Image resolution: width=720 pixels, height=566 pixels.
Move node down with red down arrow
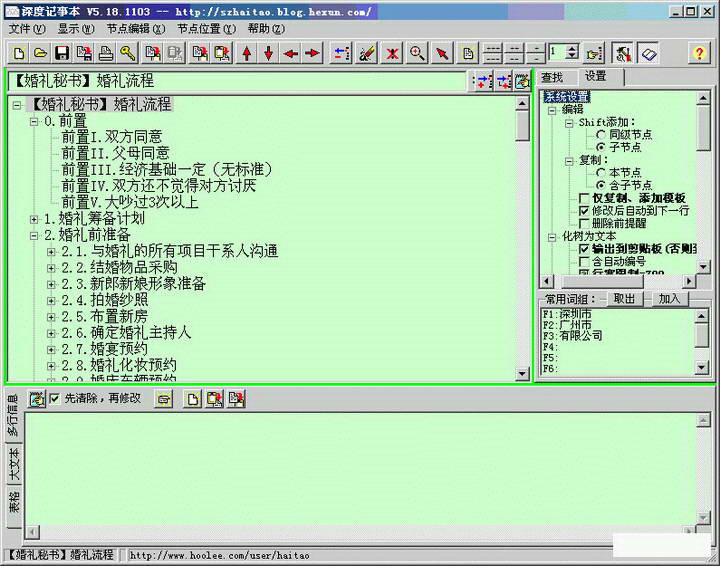(269, 54)
